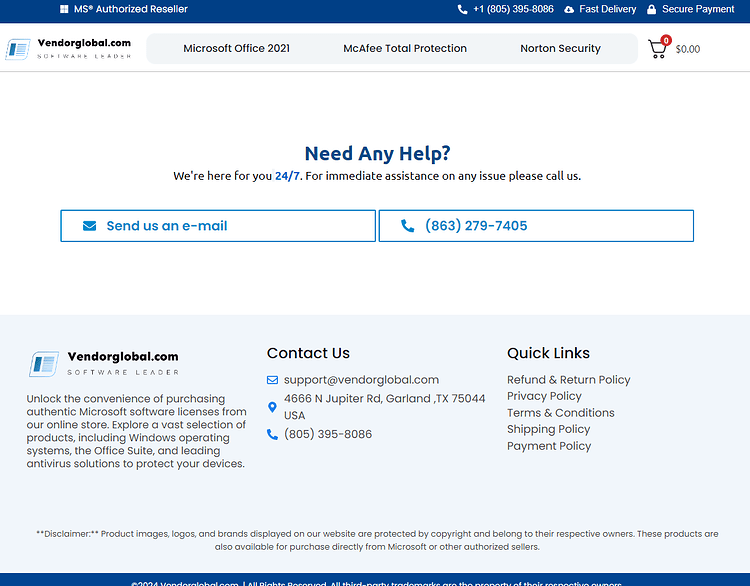The width and height of the screenshot is (750, 586).
Task: Open Shipping Policy link
Action: coord(549,429)
